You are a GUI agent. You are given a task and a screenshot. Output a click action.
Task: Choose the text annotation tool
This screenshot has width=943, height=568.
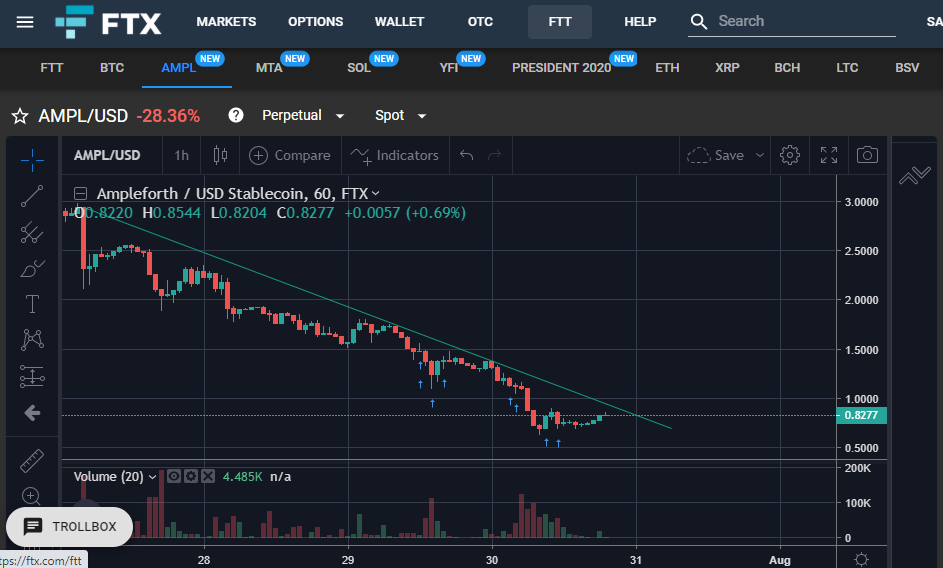pyautogui.click(x=32, y=304)
